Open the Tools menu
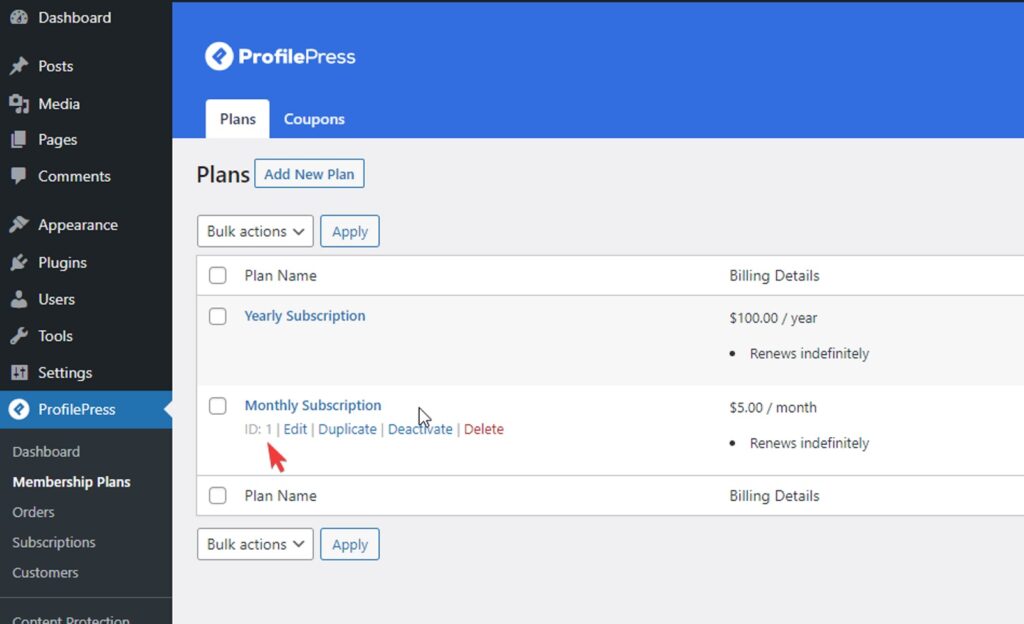The image size is (1024, 624). [55, 335]
